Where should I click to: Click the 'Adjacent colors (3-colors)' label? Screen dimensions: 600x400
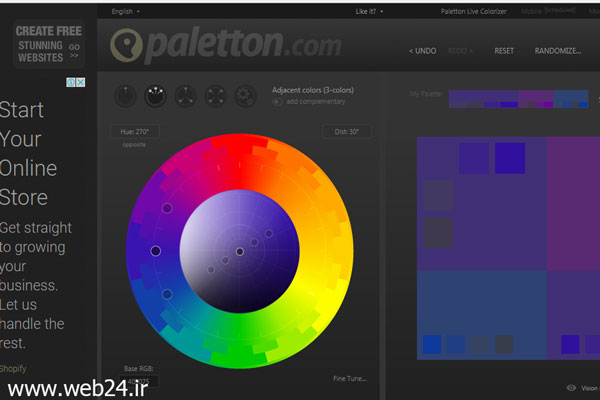(313, 90)
